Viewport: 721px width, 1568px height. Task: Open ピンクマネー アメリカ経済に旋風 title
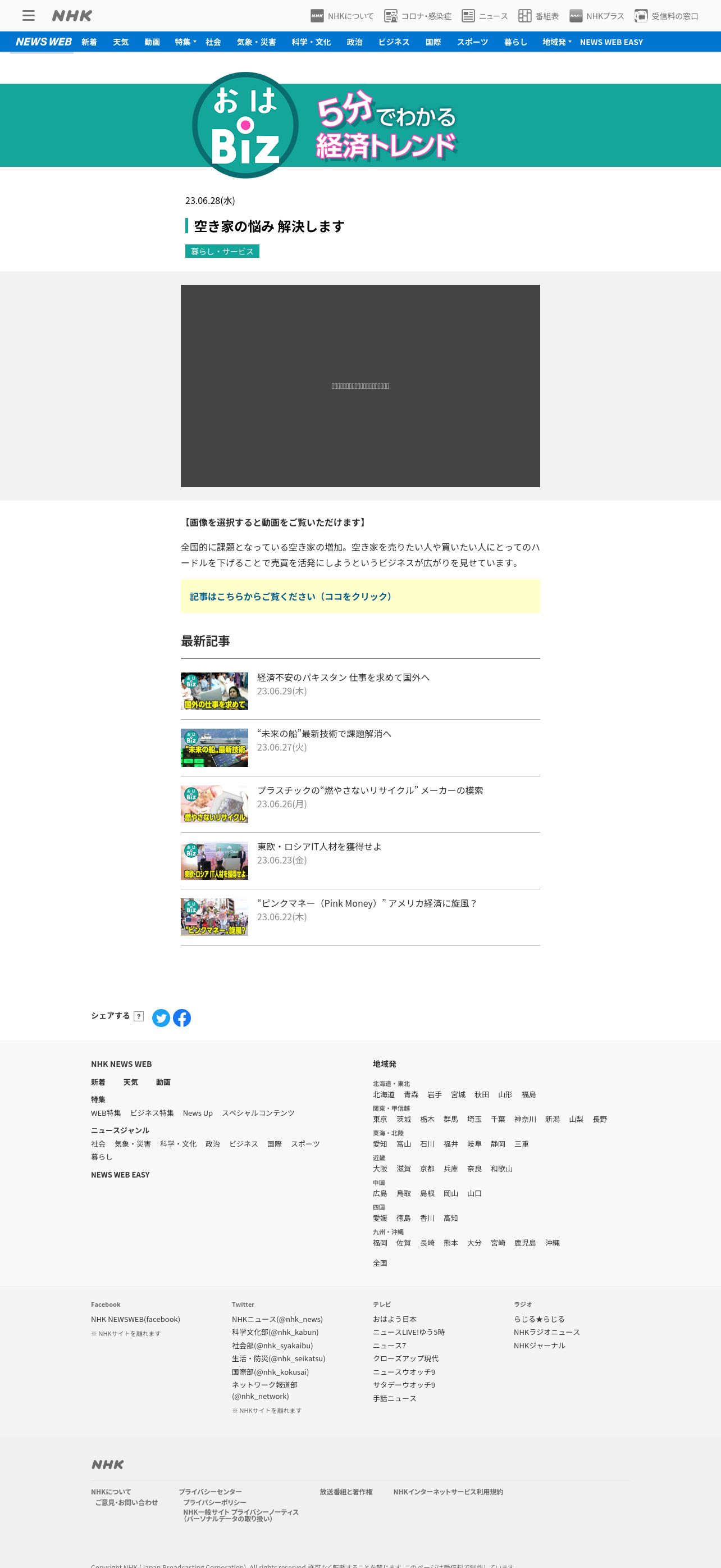[367, 903]
